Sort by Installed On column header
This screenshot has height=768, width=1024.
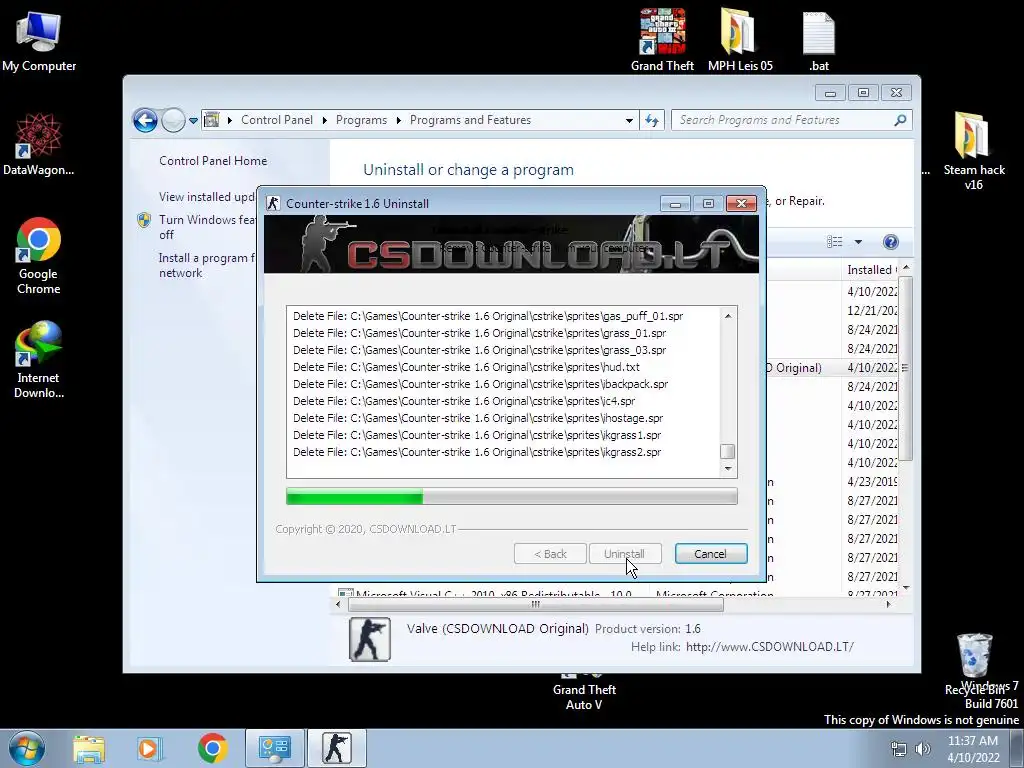(x=871, y=270)
